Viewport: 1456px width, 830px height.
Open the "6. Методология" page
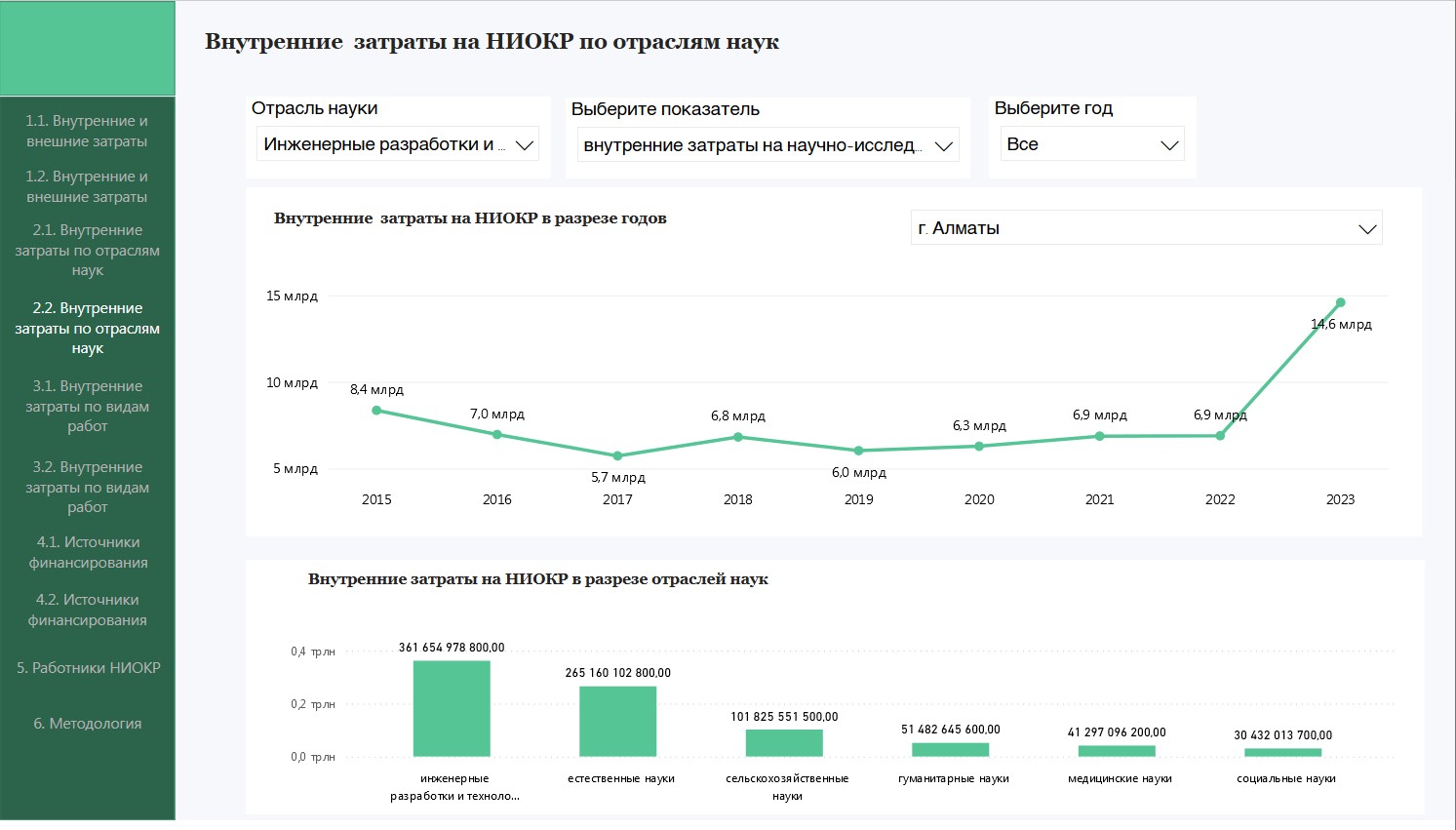point(88,724)
